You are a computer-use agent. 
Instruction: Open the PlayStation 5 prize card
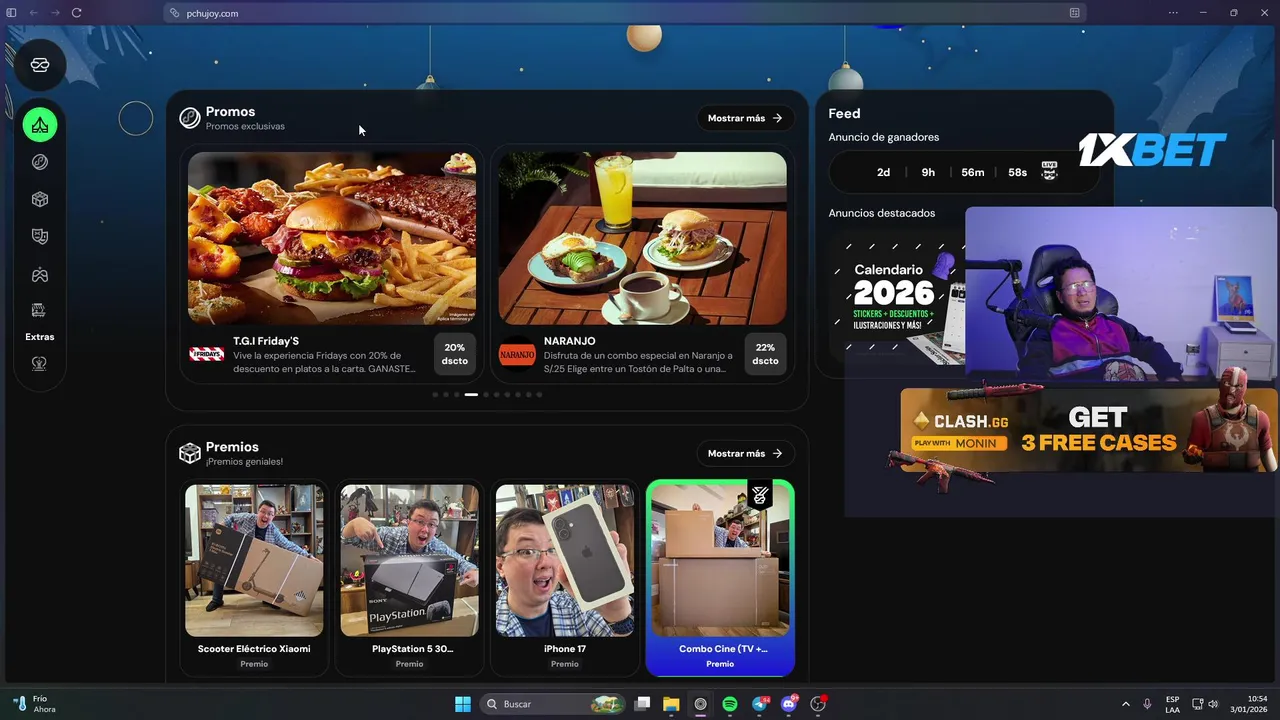pos(409,578)
